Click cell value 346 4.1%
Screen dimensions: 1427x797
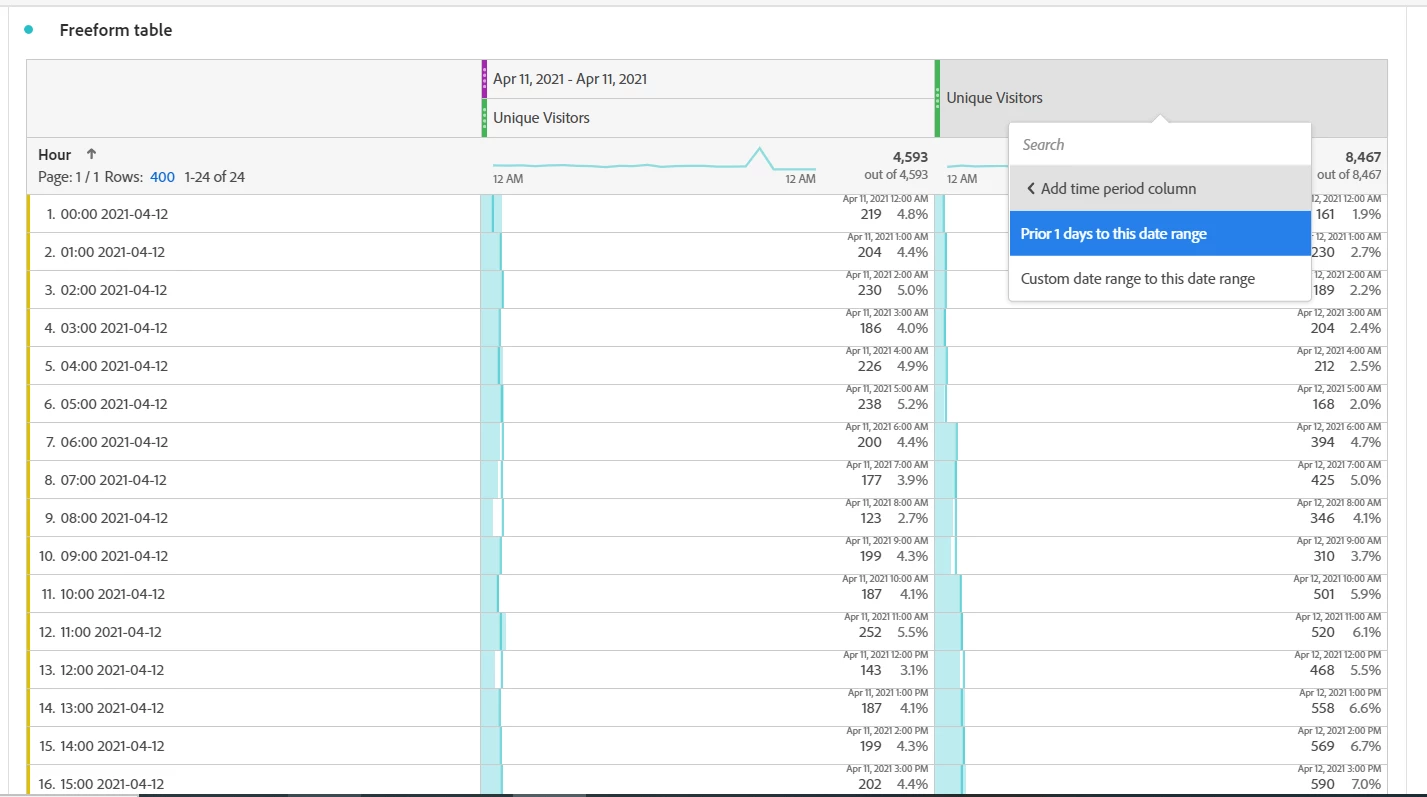coord(1346,518)
